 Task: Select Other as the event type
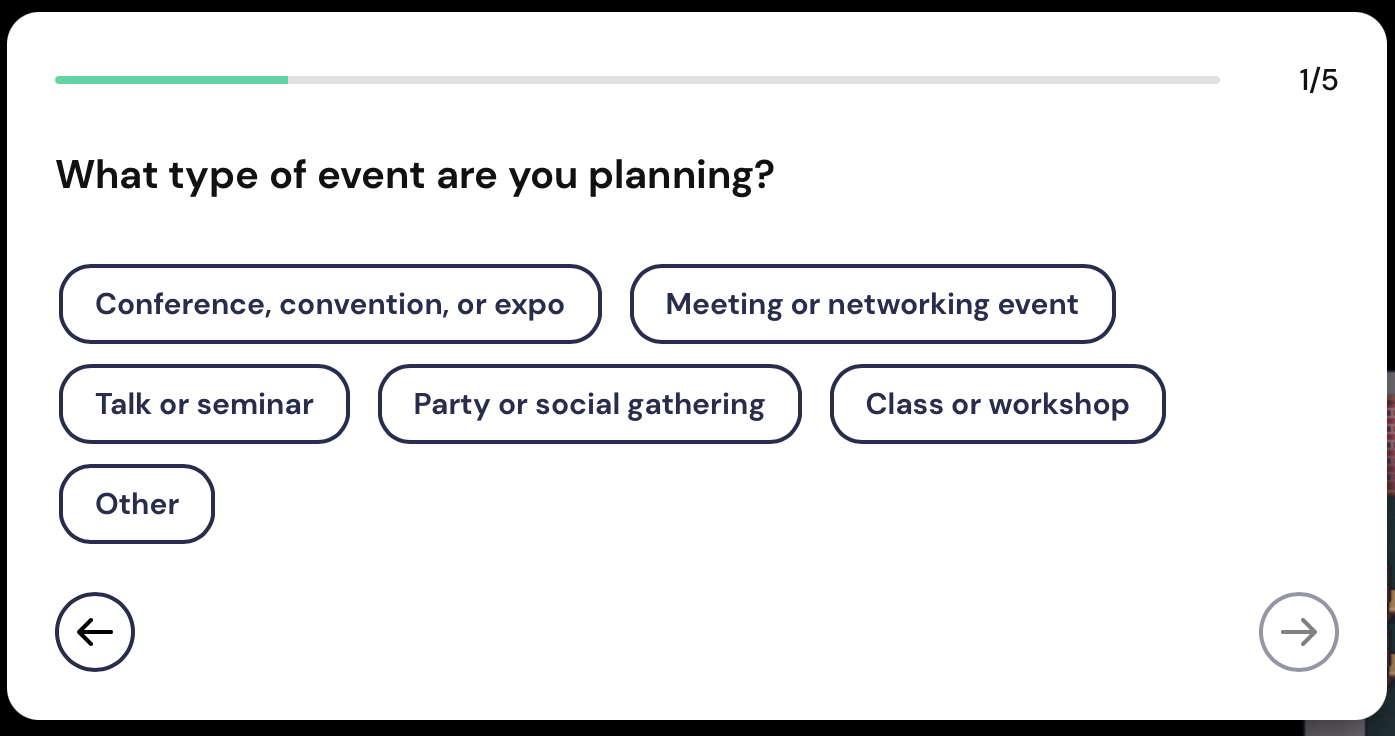(137, 504)
